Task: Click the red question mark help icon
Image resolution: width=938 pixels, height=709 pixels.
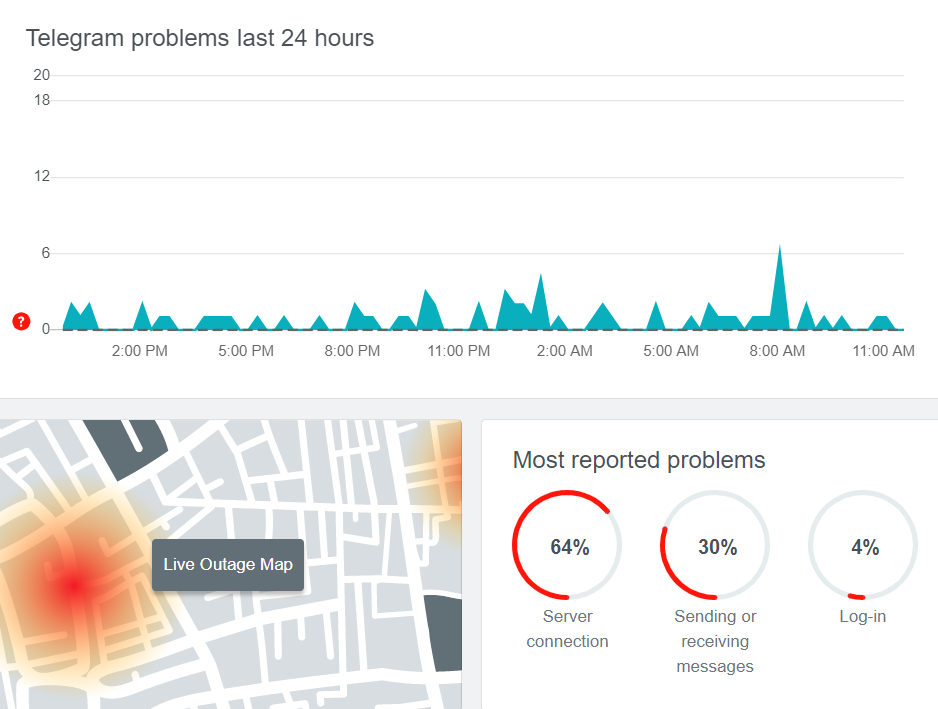Action: [21, 321]
